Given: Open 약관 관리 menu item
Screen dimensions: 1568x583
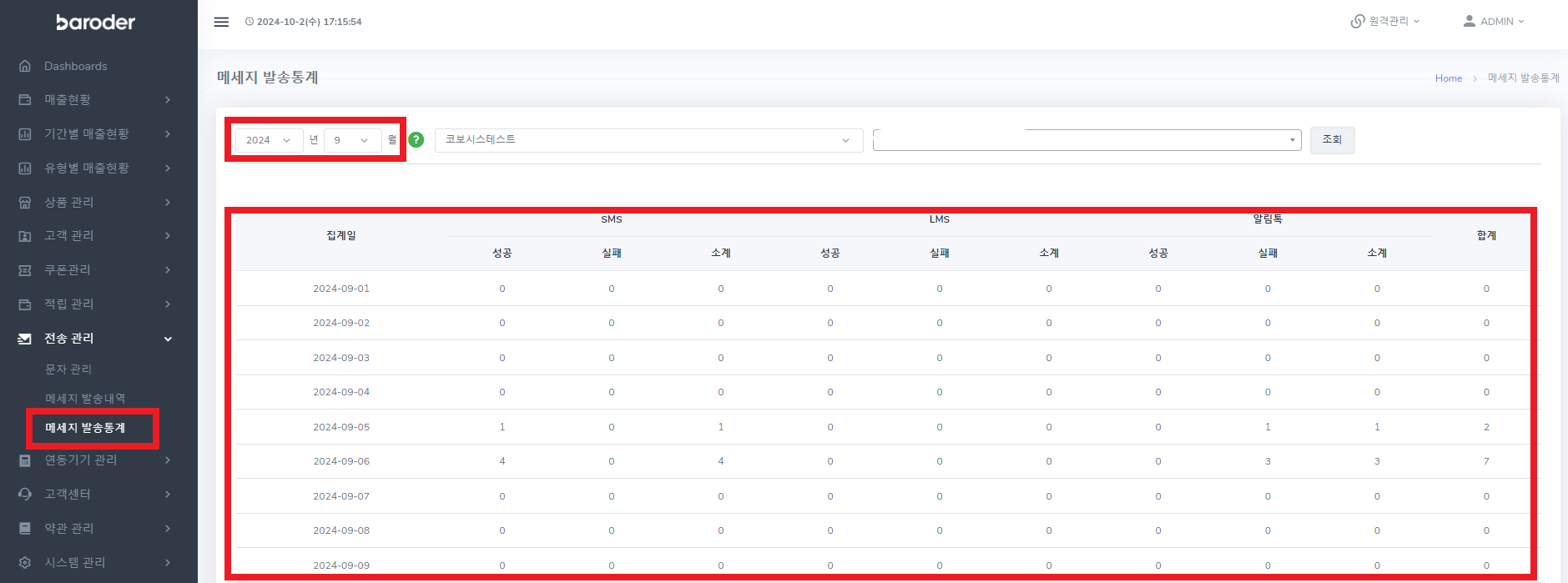Looking at the screenshot, I should [x=69, y=528].
